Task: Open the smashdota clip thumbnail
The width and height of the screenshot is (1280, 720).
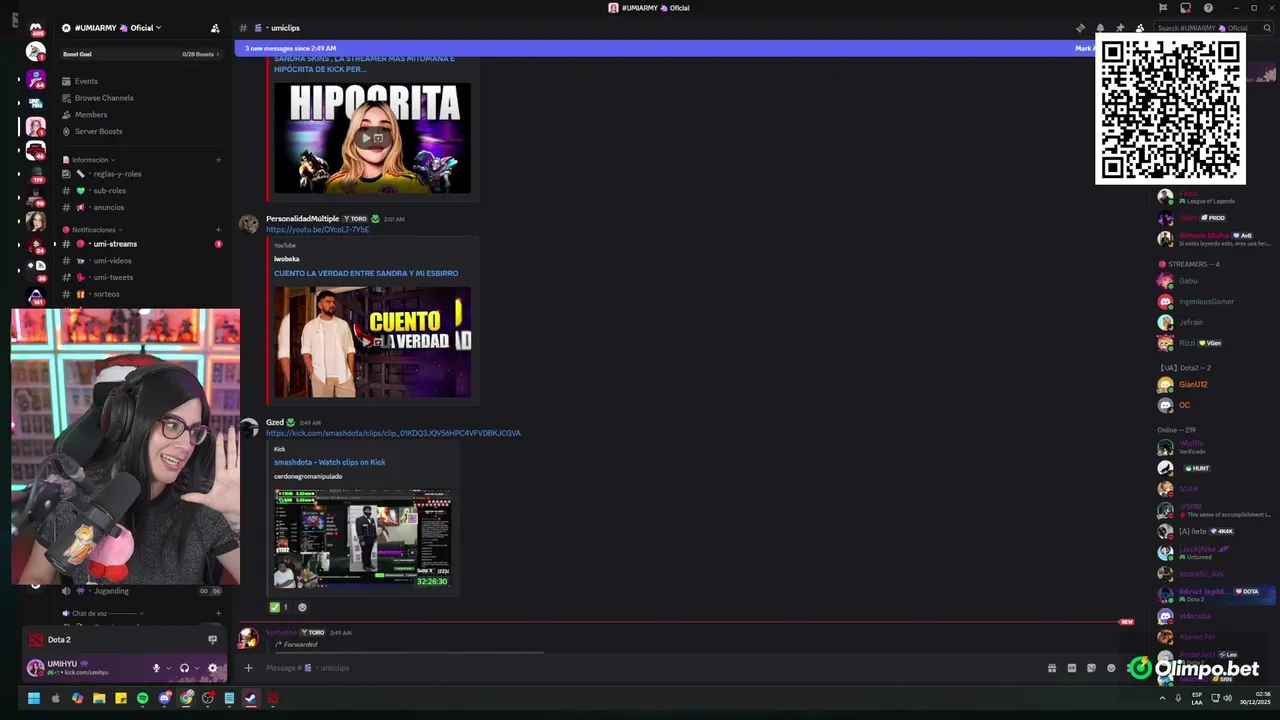Action: coord(362,538)
